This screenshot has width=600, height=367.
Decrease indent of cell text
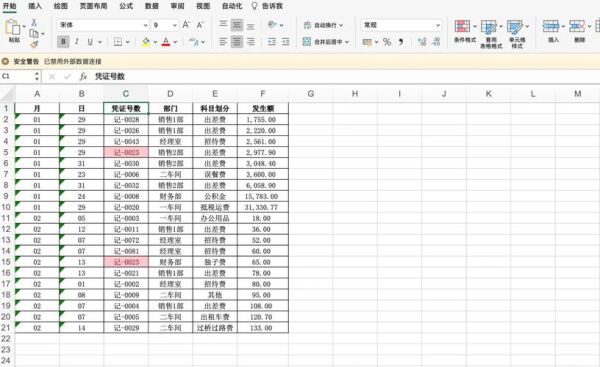(x=272, y=41)
